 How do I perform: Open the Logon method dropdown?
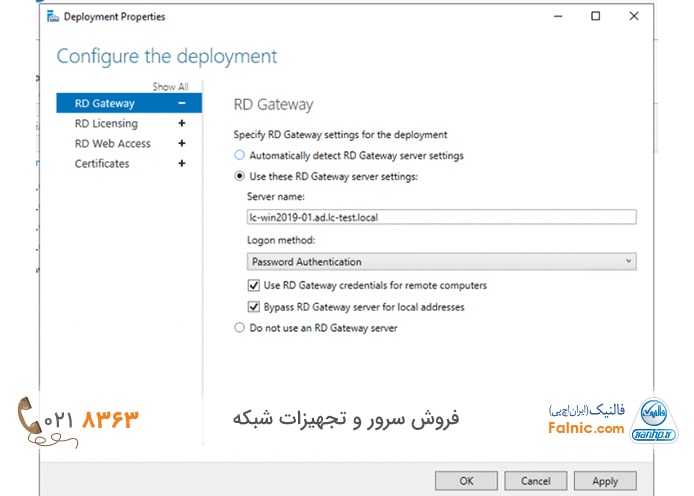coord(441,261)
